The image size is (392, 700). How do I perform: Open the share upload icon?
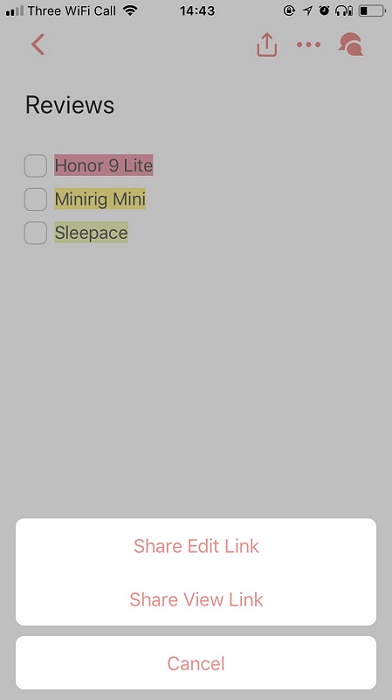267,45
